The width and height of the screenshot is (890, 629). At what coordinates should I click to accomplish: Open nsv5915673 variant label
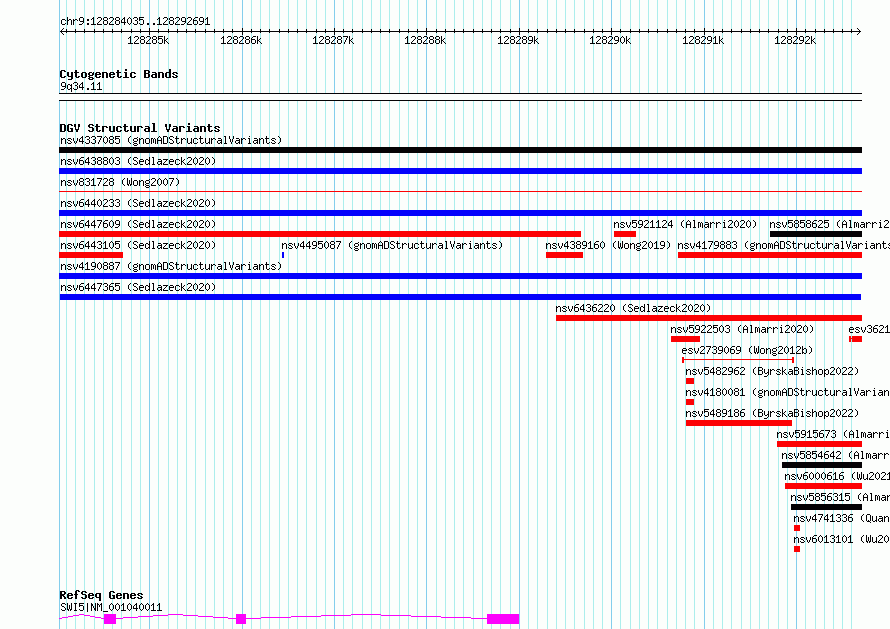pyautogui.click(x=833, y=434)
